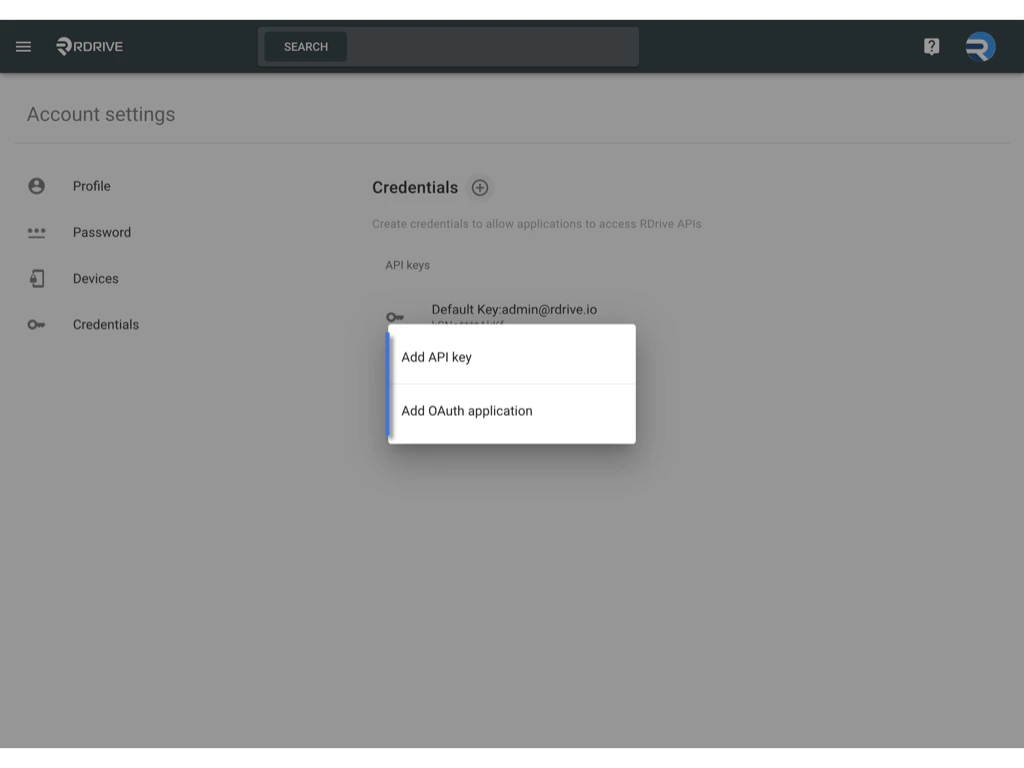Open the help icon in the top bar

[931, 46]
